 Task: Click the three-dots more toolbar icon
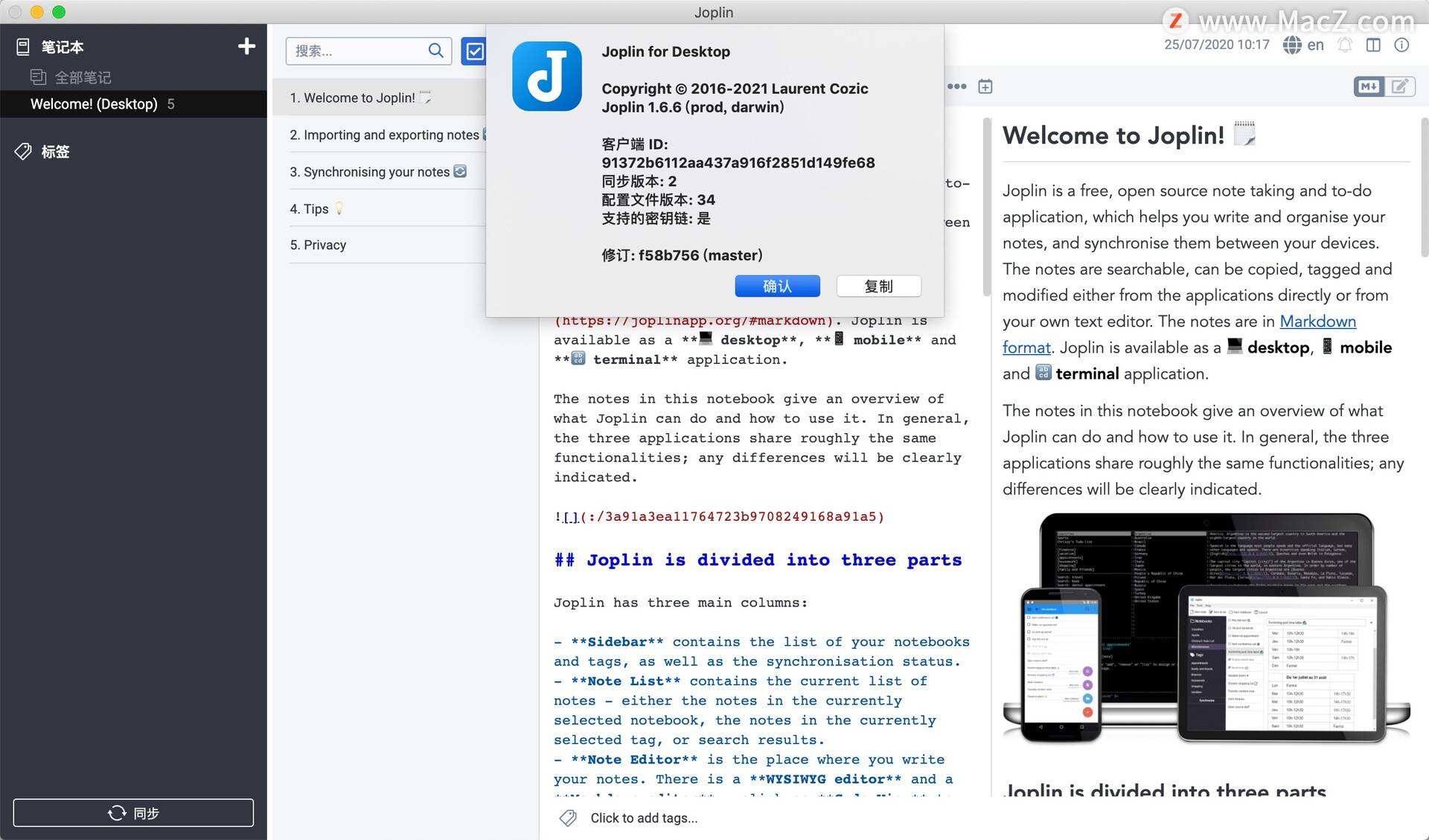coord(956,86)
